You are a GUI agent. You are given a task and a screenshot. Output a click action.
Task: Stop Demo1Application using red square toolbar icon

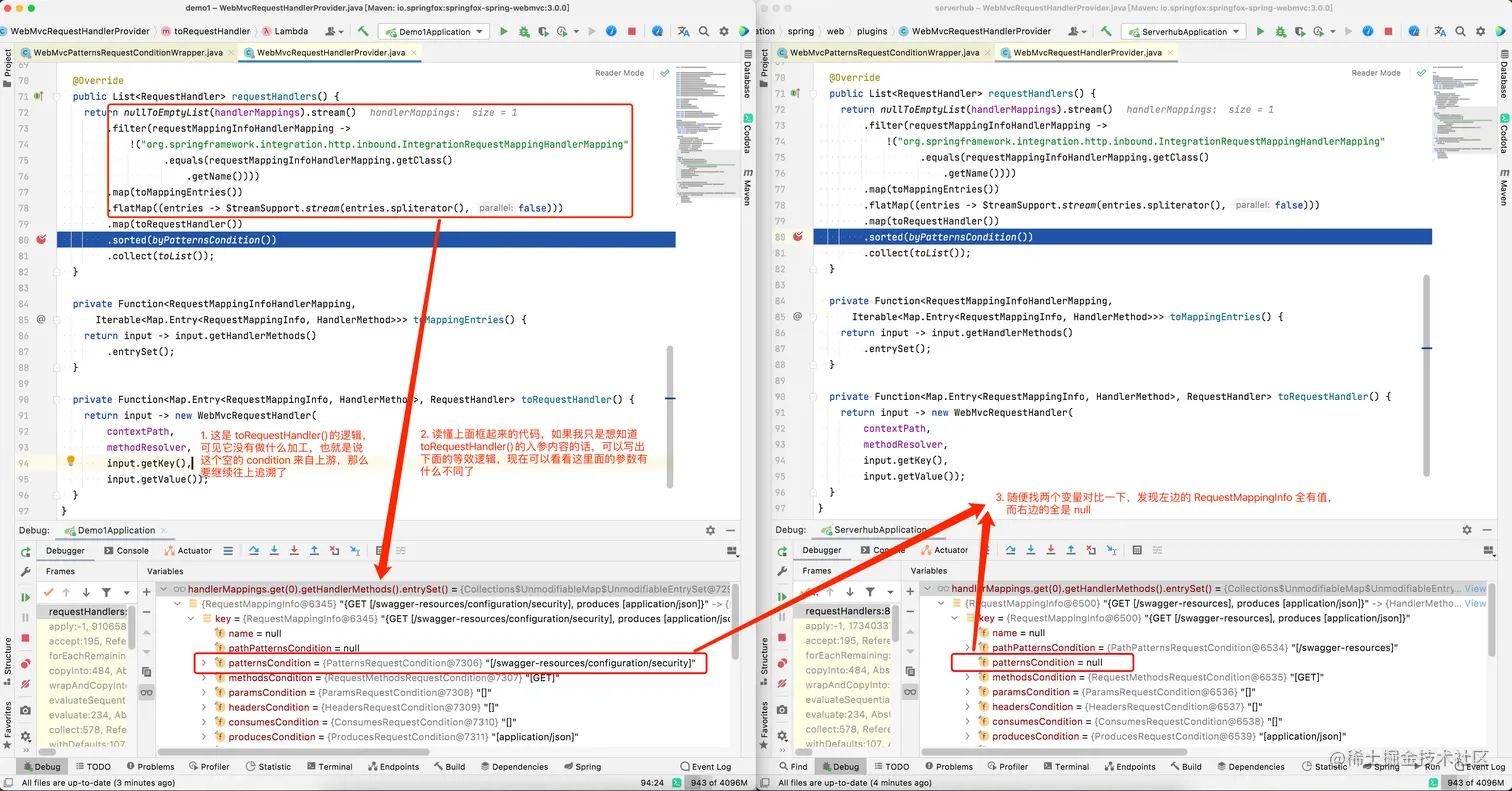(632, 32)
